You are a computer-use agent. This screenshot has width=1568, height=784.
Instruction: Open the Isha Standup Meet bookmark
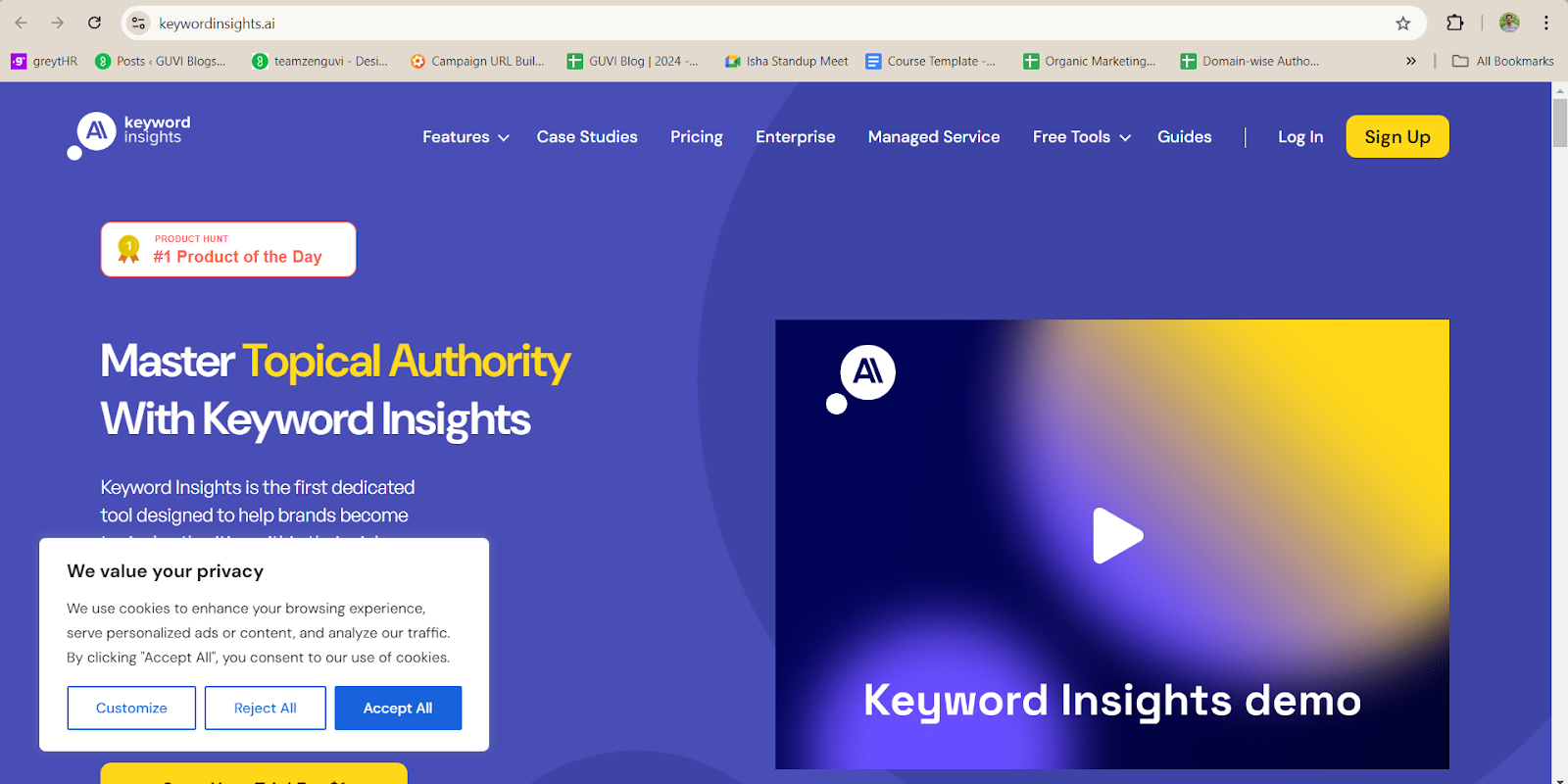pyautogui.click(x=786, y=61)
